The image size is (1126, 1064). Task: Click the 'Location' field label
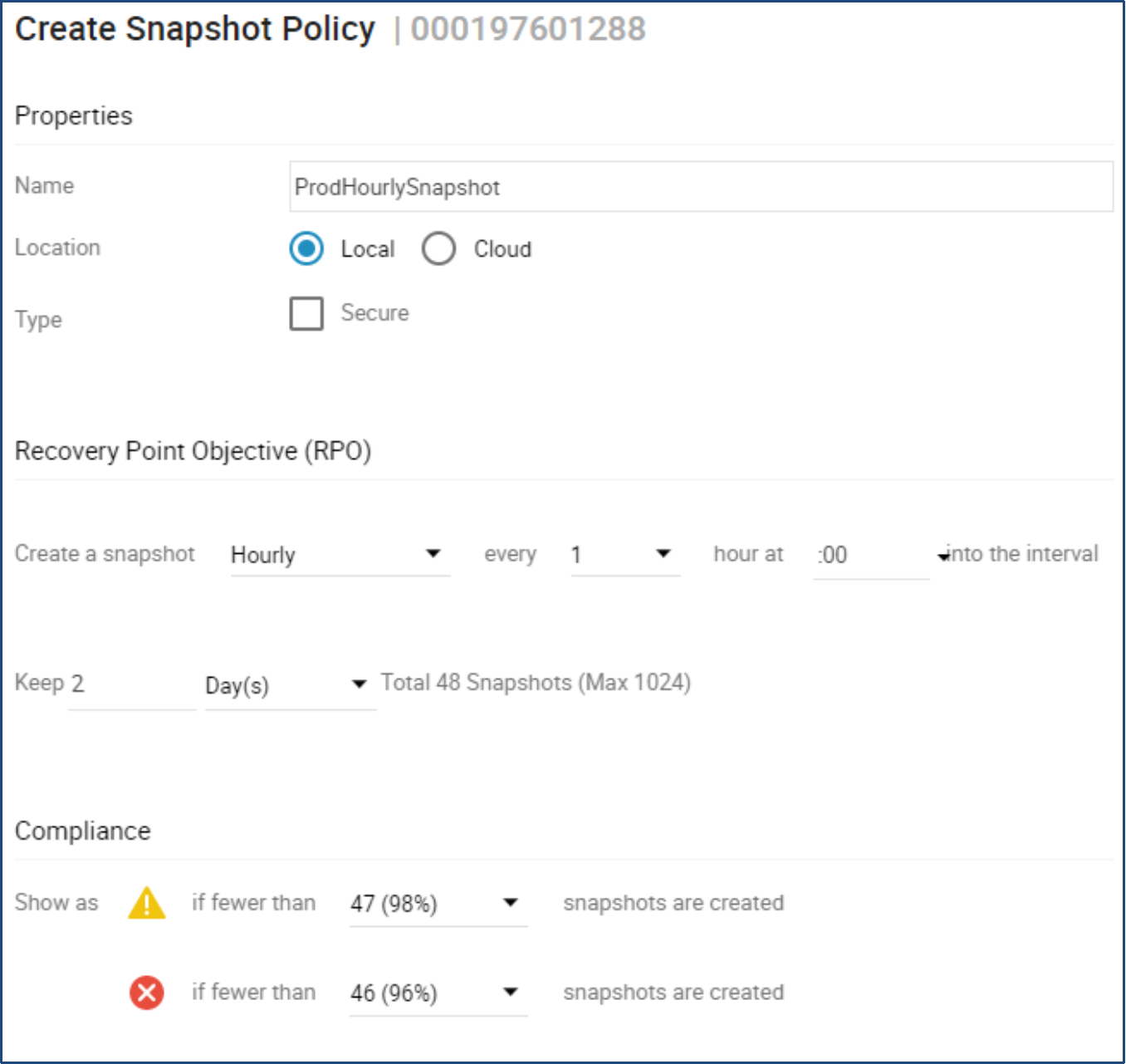click(57, 248)
